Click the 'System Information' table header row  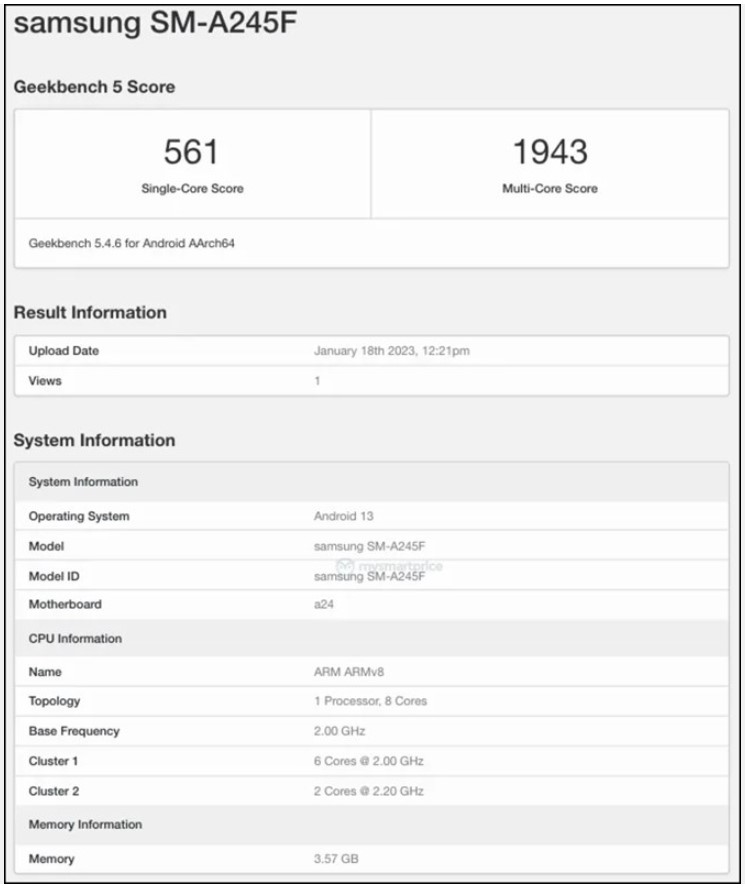point(372,482)
